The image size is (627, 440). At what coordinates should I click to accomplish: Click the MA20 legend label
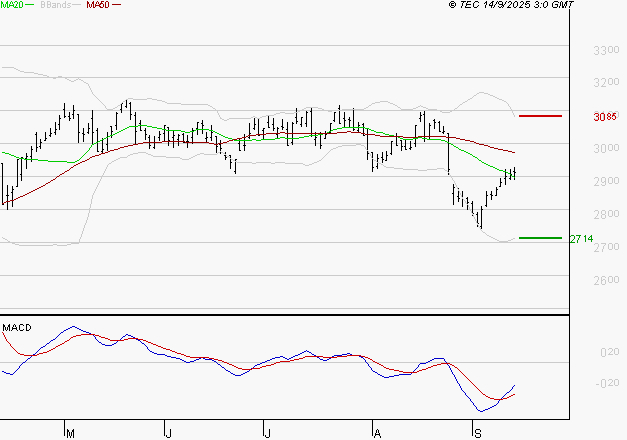[x=13, y=5]
